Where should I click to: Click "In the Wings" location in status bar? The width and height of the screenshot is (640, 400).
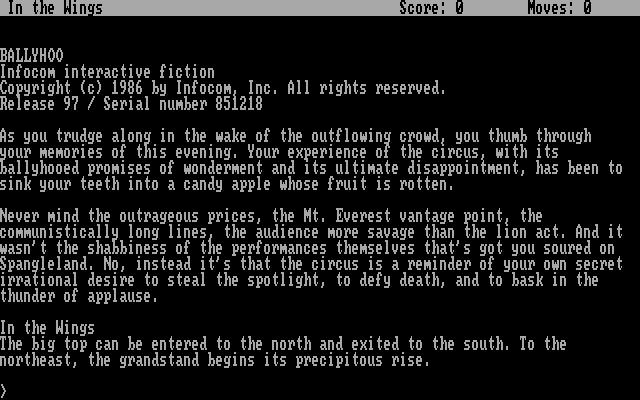pyautogui.click(x=55, y=8)
